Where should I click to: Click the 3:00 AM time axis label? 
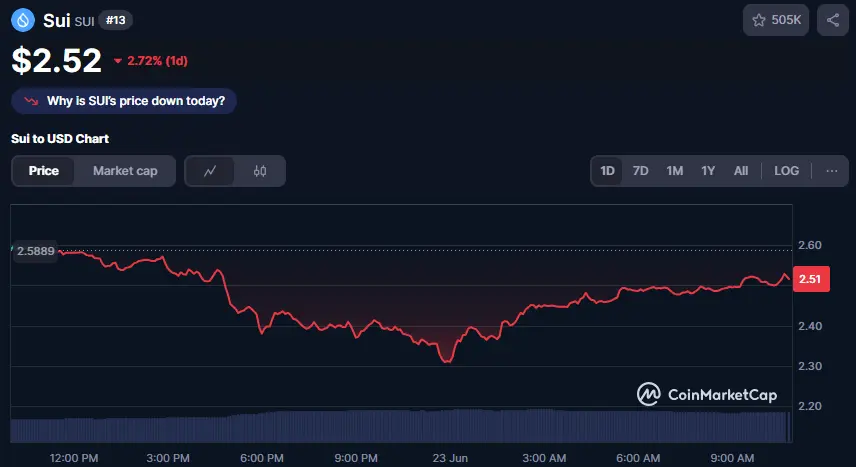coord(544,458)
